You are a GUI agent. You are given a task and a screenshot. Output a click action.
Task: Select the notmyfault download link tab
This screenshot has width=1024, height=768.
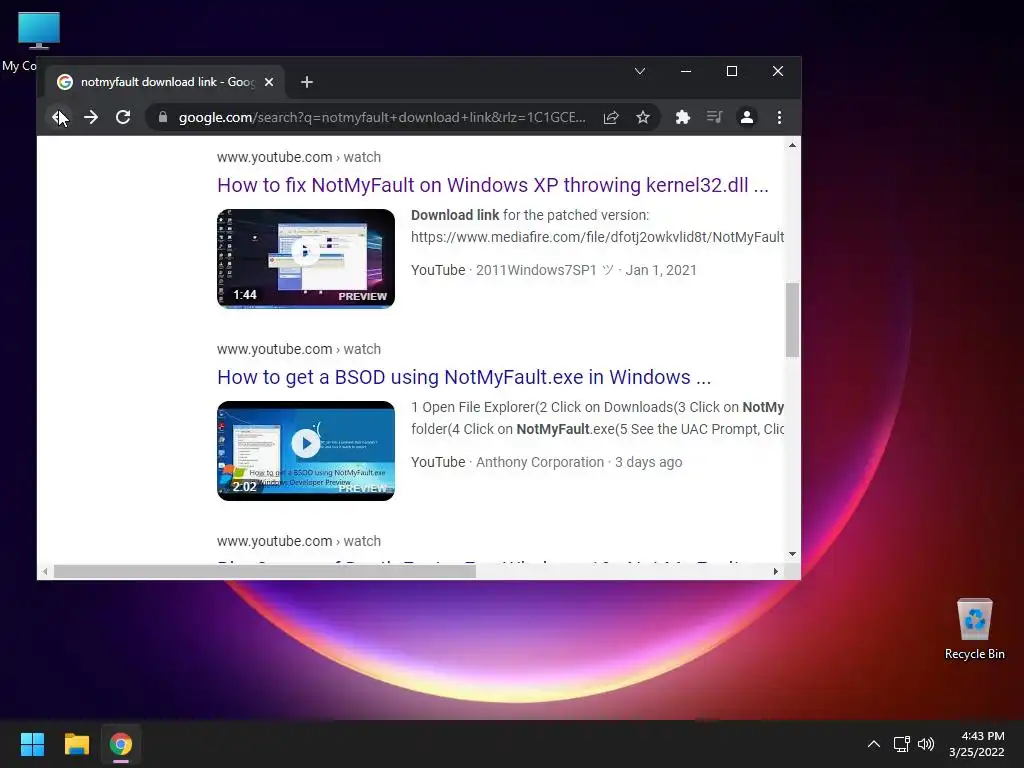click(165, 82)
